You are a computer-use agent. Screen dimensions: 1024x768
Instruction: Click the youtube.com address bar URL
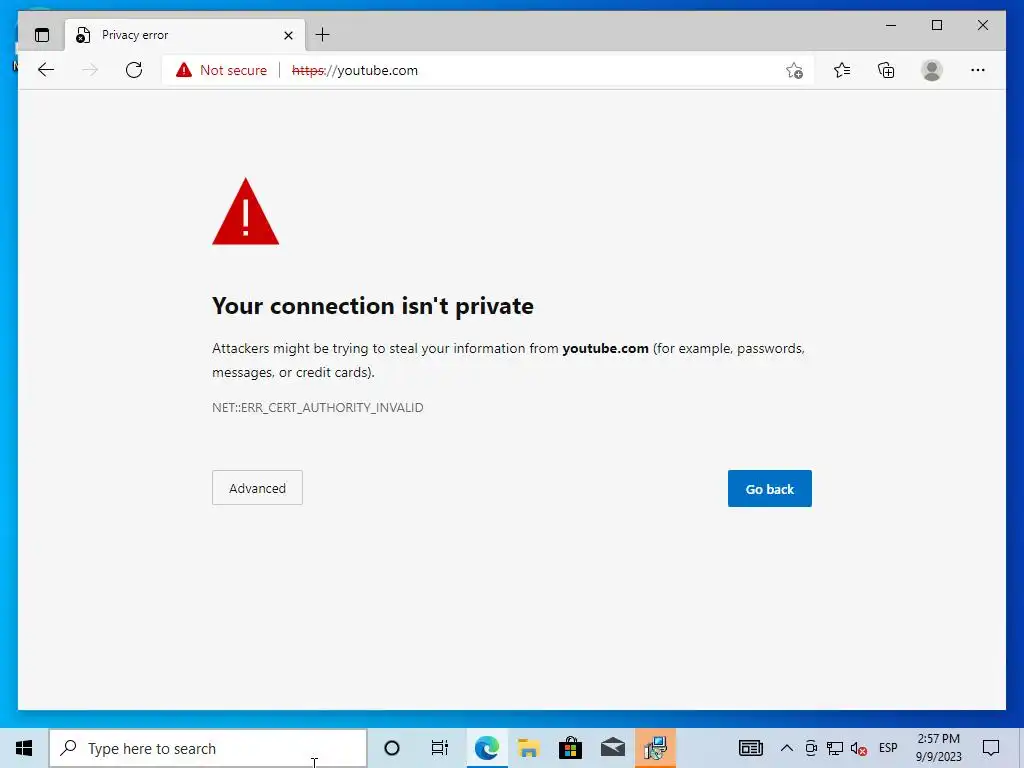point(355,71)
